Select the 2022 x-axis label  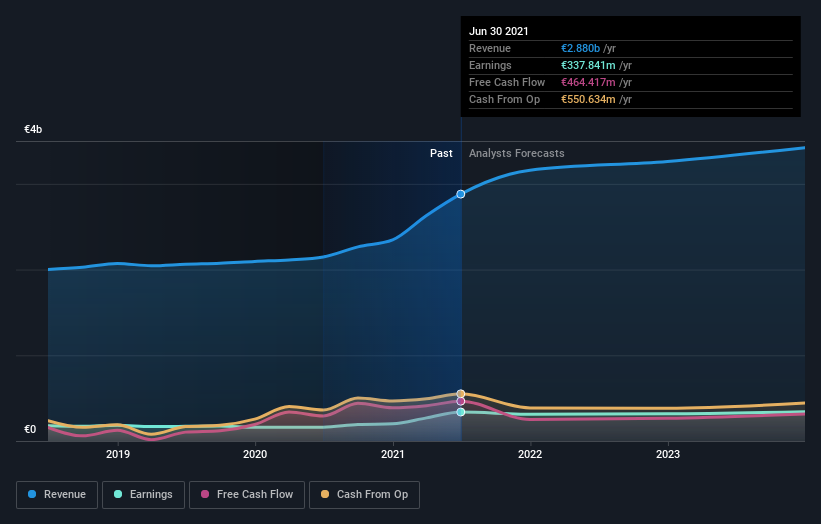pyautogui.click(x=530, y=454)
